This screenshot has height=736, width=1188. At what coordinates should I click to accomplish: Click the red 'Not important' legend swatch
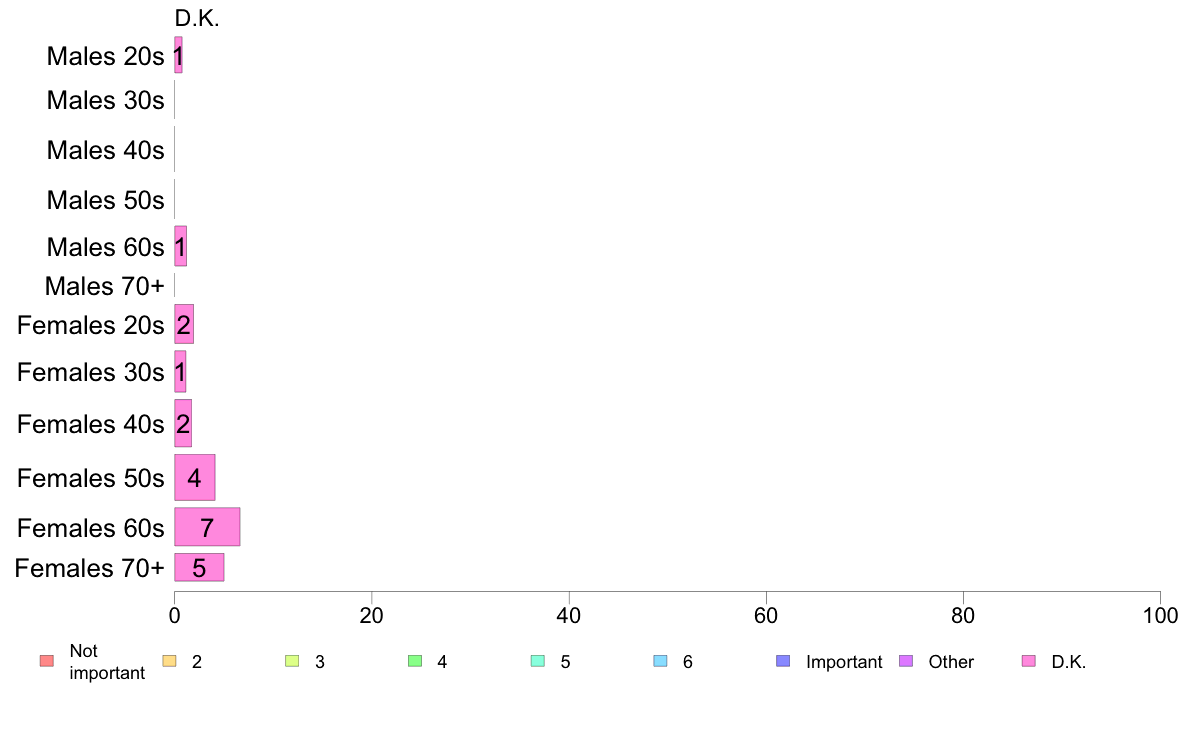tap(46, 661)
